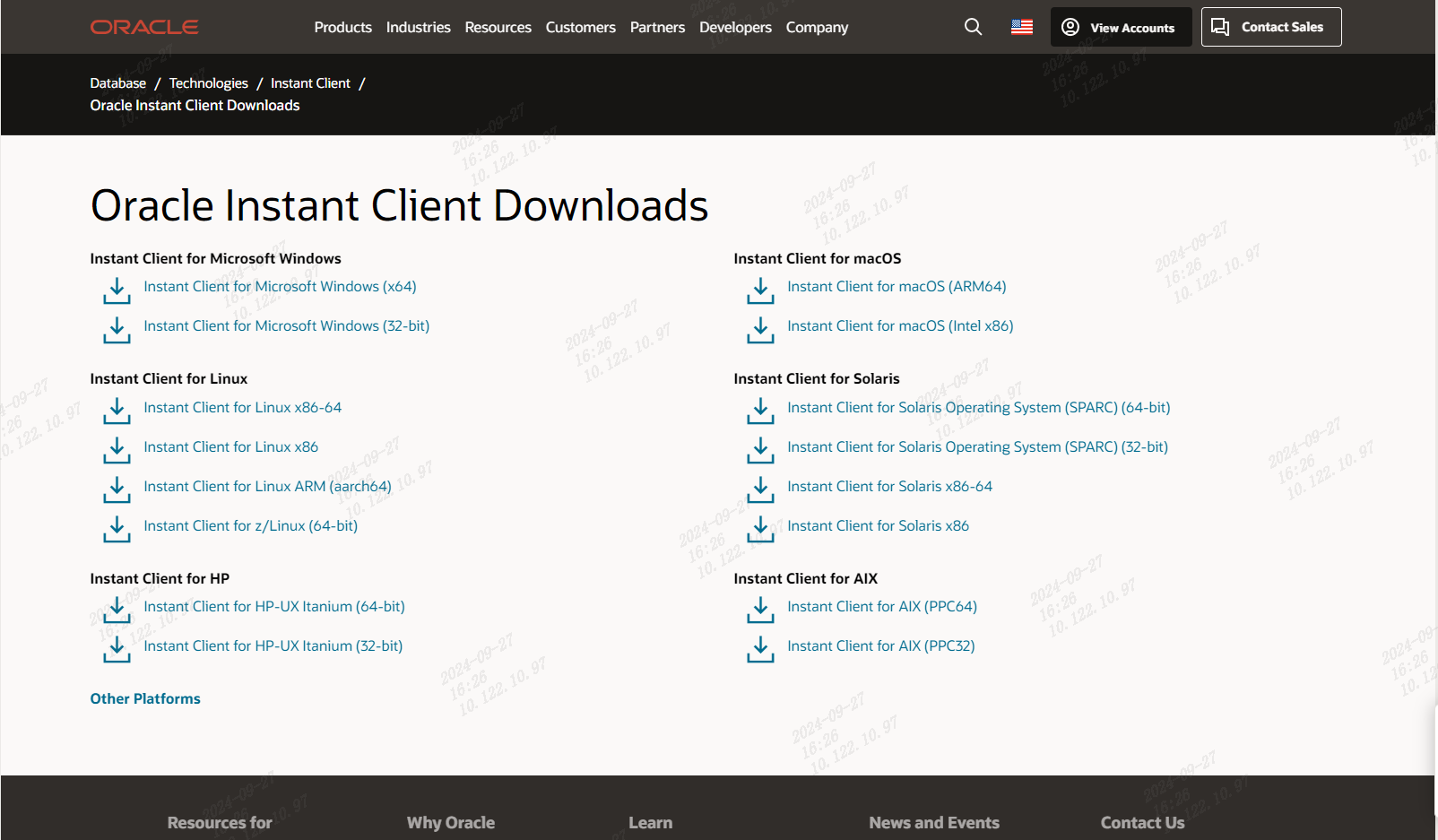Open the Developers menu
The image size is (1438, 840).
(x=735, y=27)
